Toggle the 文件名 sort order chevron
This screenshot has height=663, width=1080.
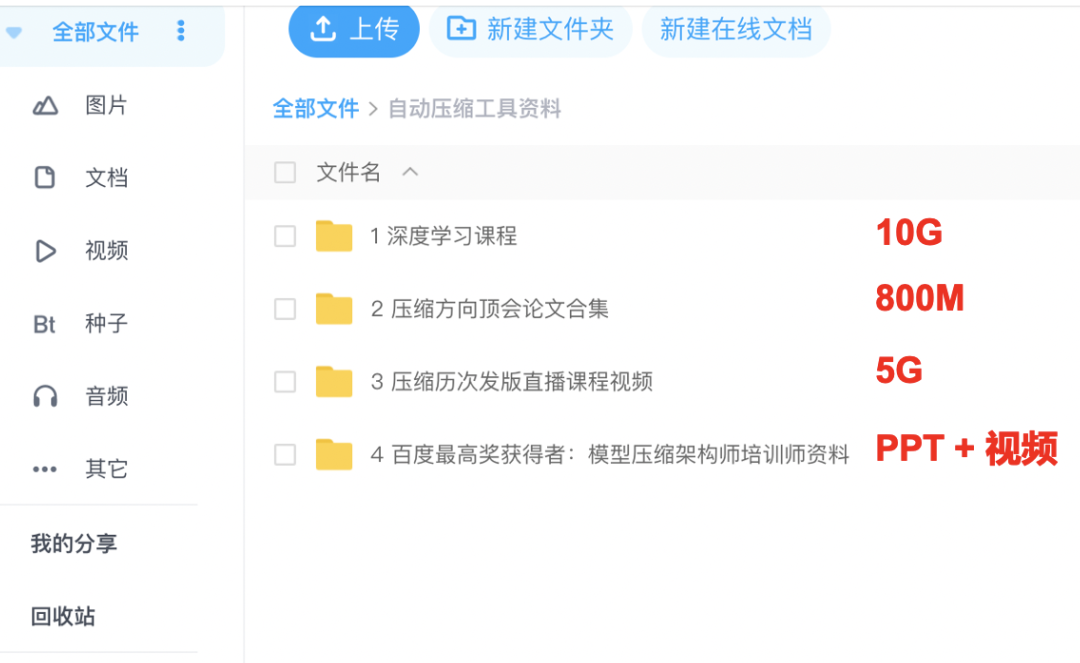(x=409, y=171)
